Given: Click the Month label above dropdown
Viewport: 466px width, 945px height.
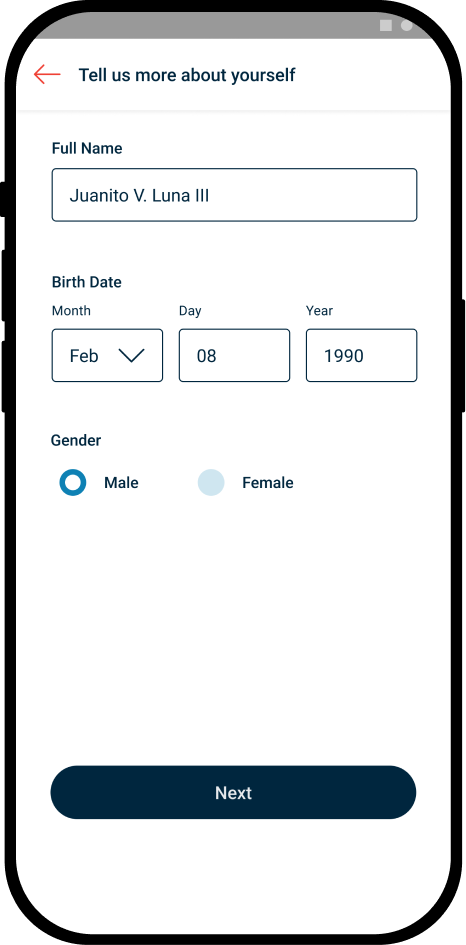Looking at the screenshot, I should (71, 311).
